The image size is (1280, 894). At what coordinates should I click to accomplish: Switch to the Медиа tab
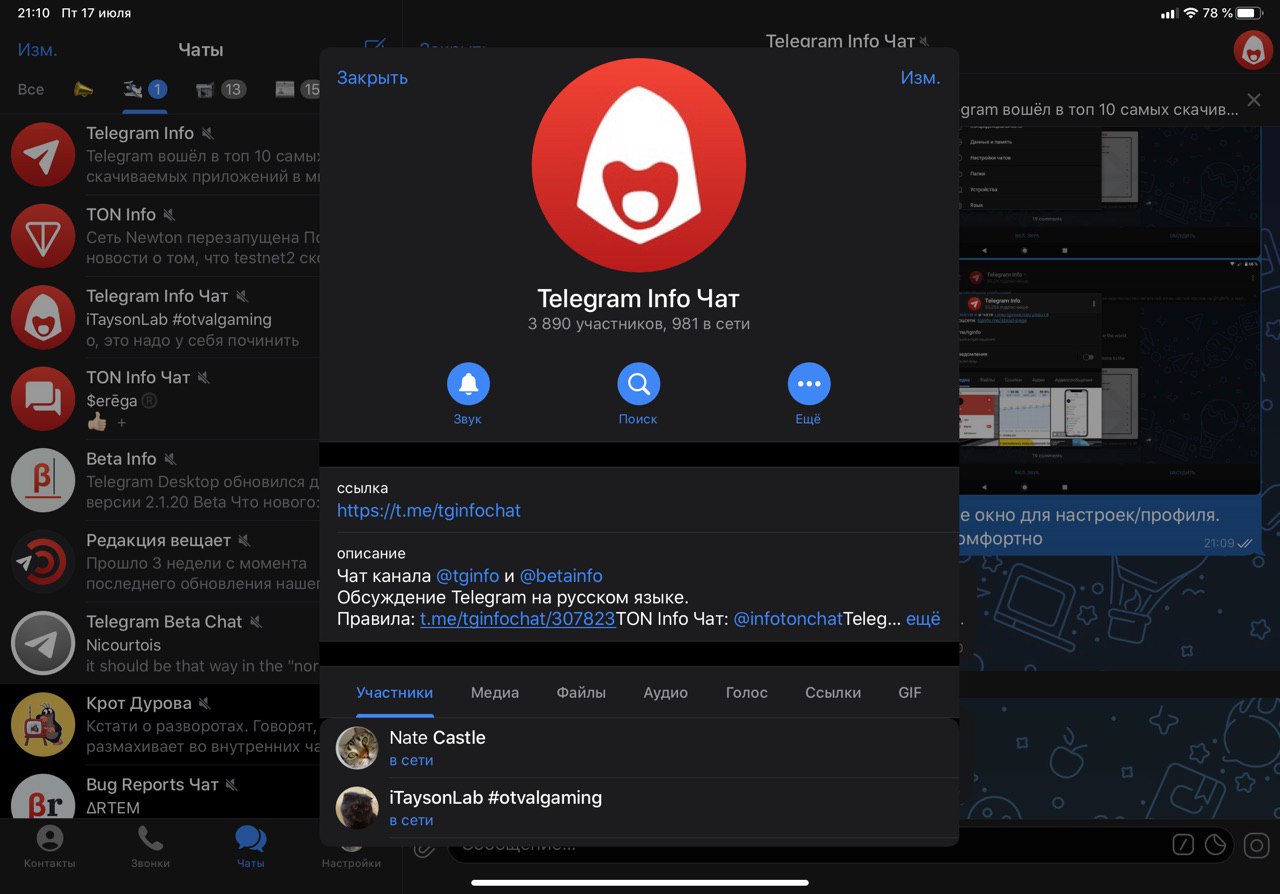click(495, 693)
